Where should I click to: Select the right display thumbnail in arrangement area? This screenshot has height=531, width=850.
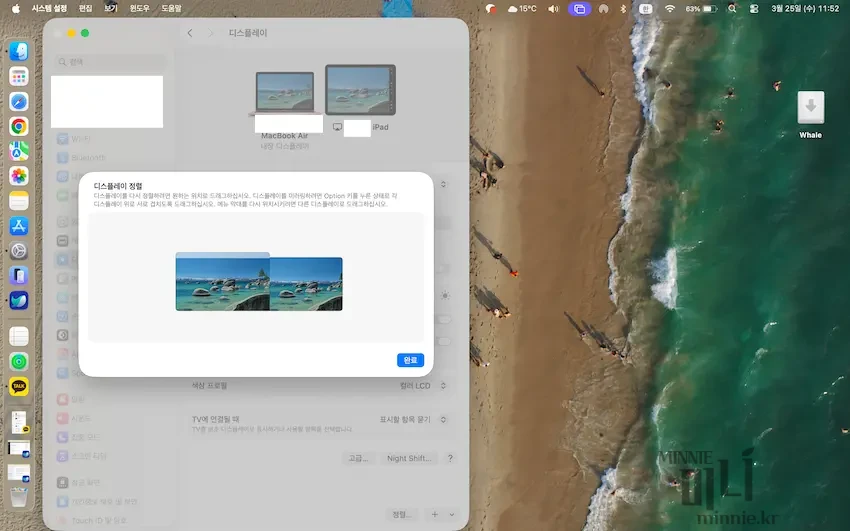tap(306, 284)
